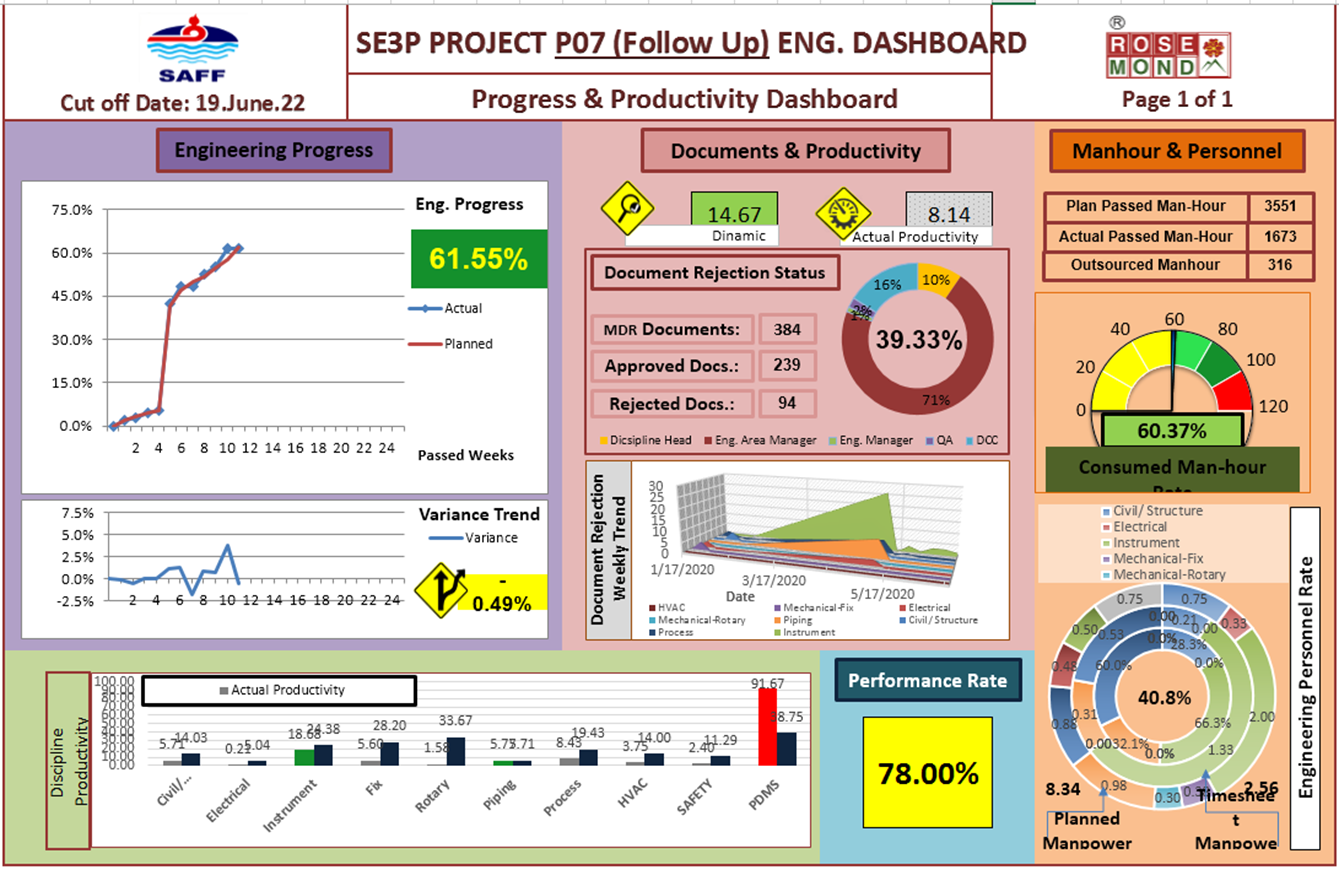
Task: Click the variance road sign icon
Action: coord(441,591)
